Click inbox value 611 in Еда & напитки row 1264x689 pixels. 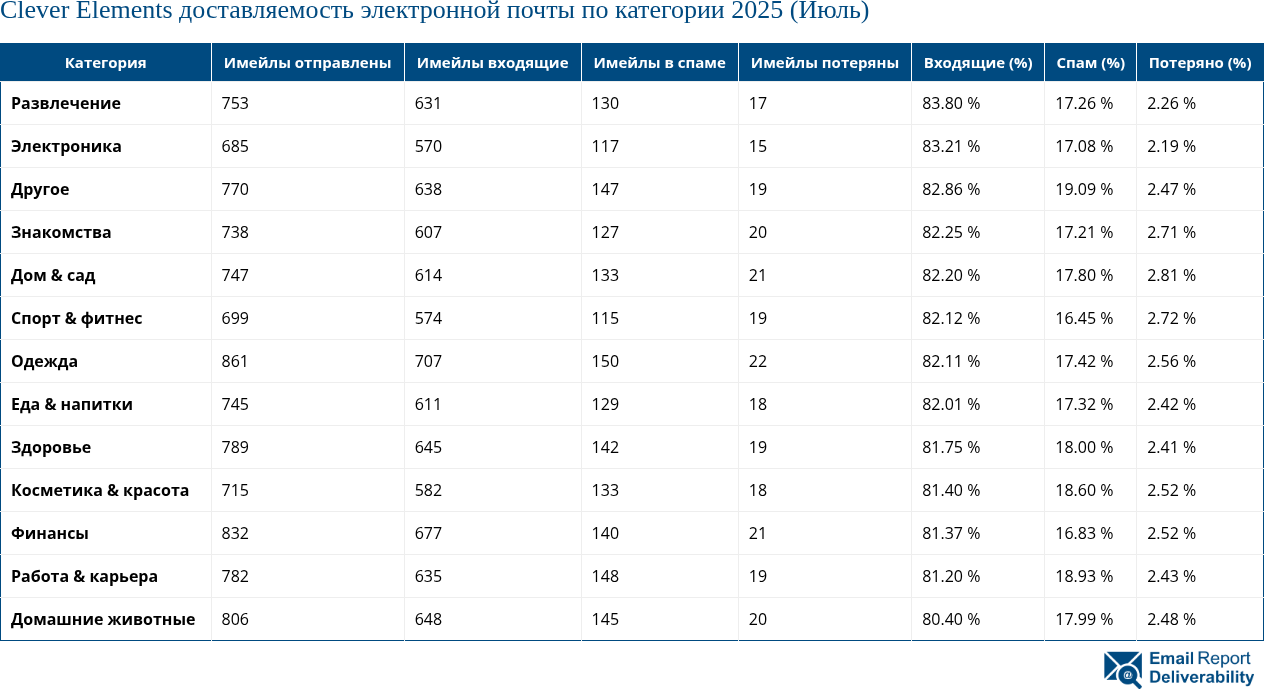coord(428,404)
